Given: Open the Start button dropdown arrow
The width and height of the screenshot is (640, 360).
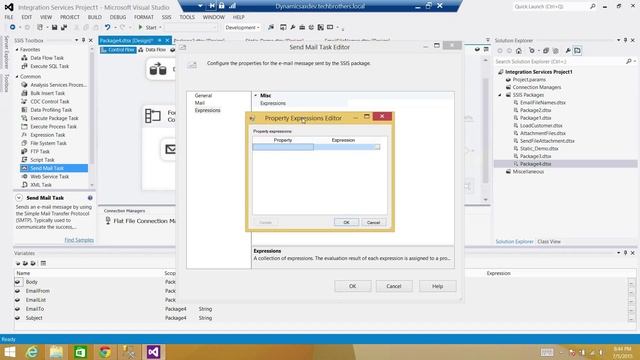Looking at the screenshot, I should point(160,27).
